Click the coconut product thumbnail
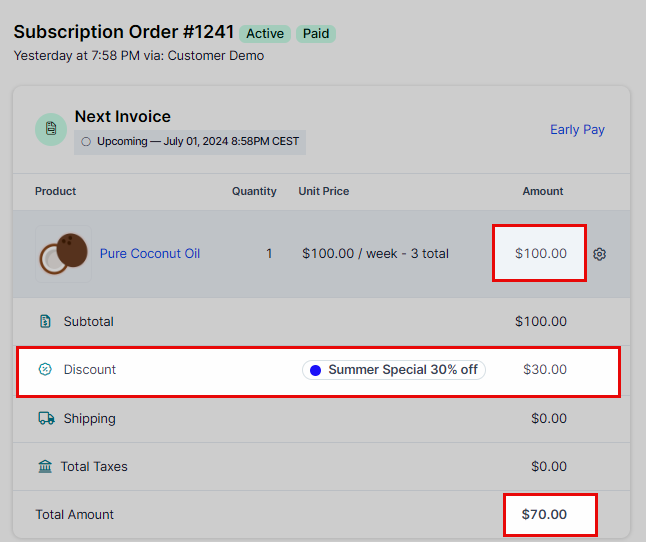Image resolution: width=646 pixels, height=542 pixels. (x=63, y=254)
